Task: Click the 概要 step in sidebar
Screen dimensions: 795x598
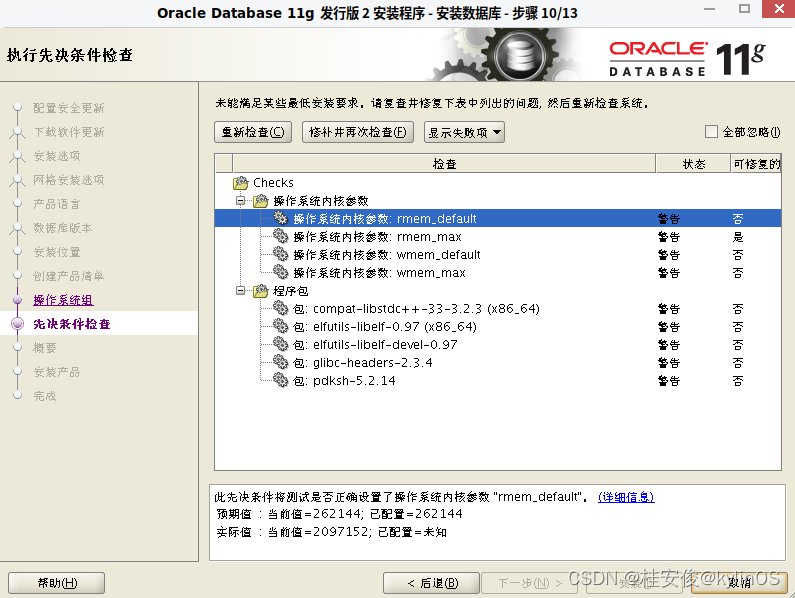Action: 45,348
